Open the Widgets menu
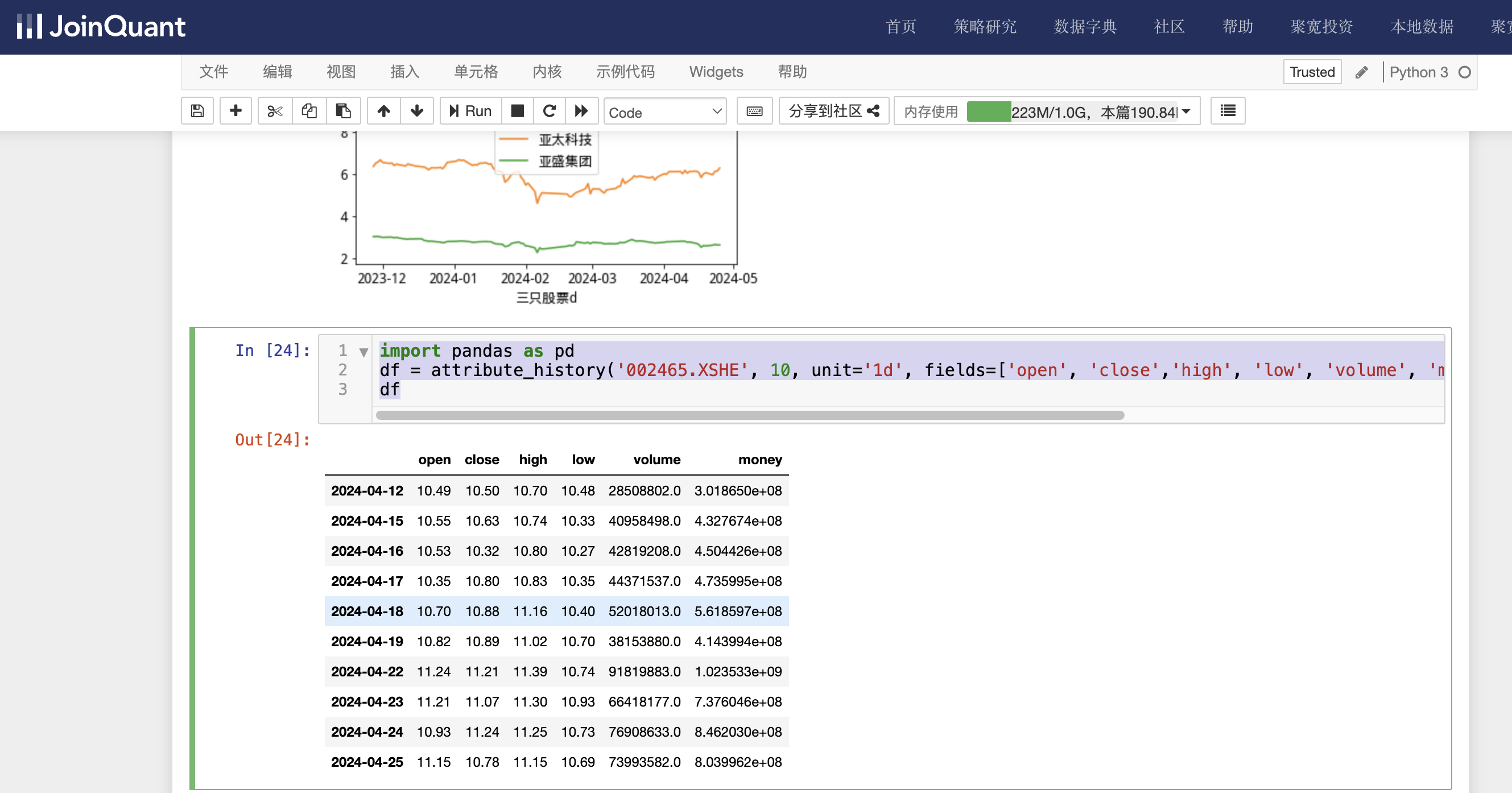The image size is (1512, 793). [x=716, y=72]
